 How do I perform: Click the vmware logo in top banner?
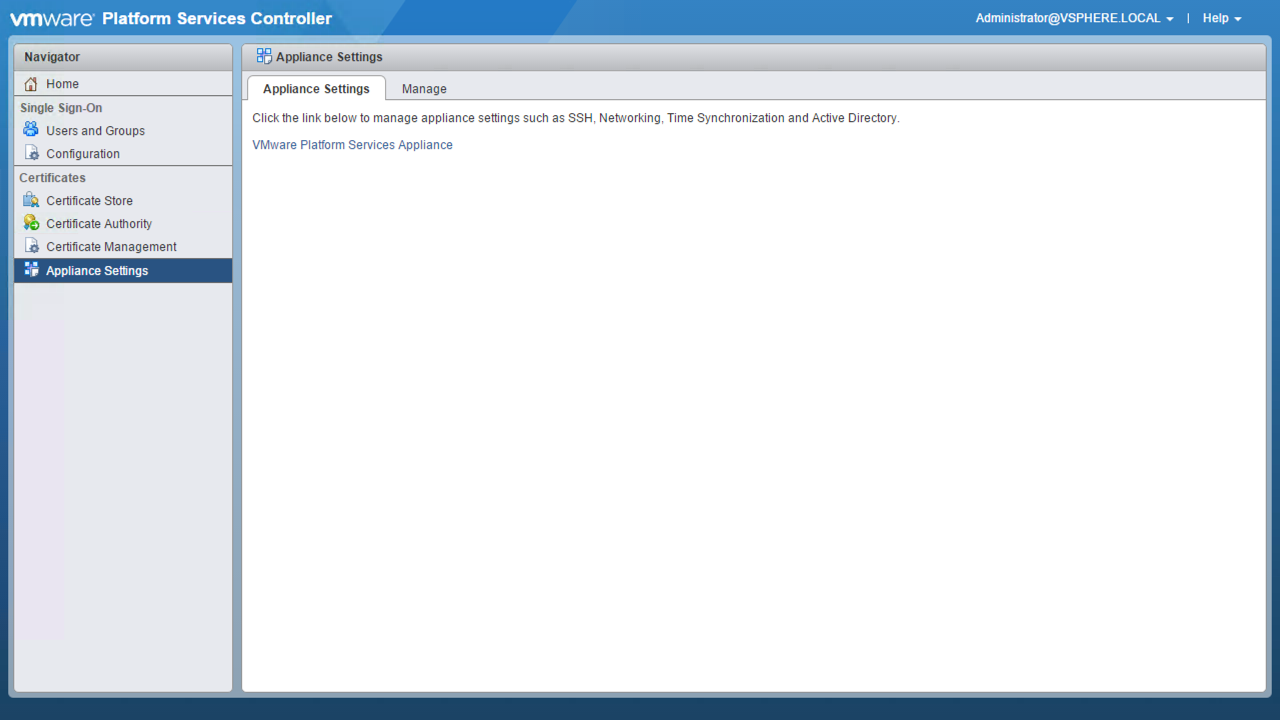click(51, 18)
